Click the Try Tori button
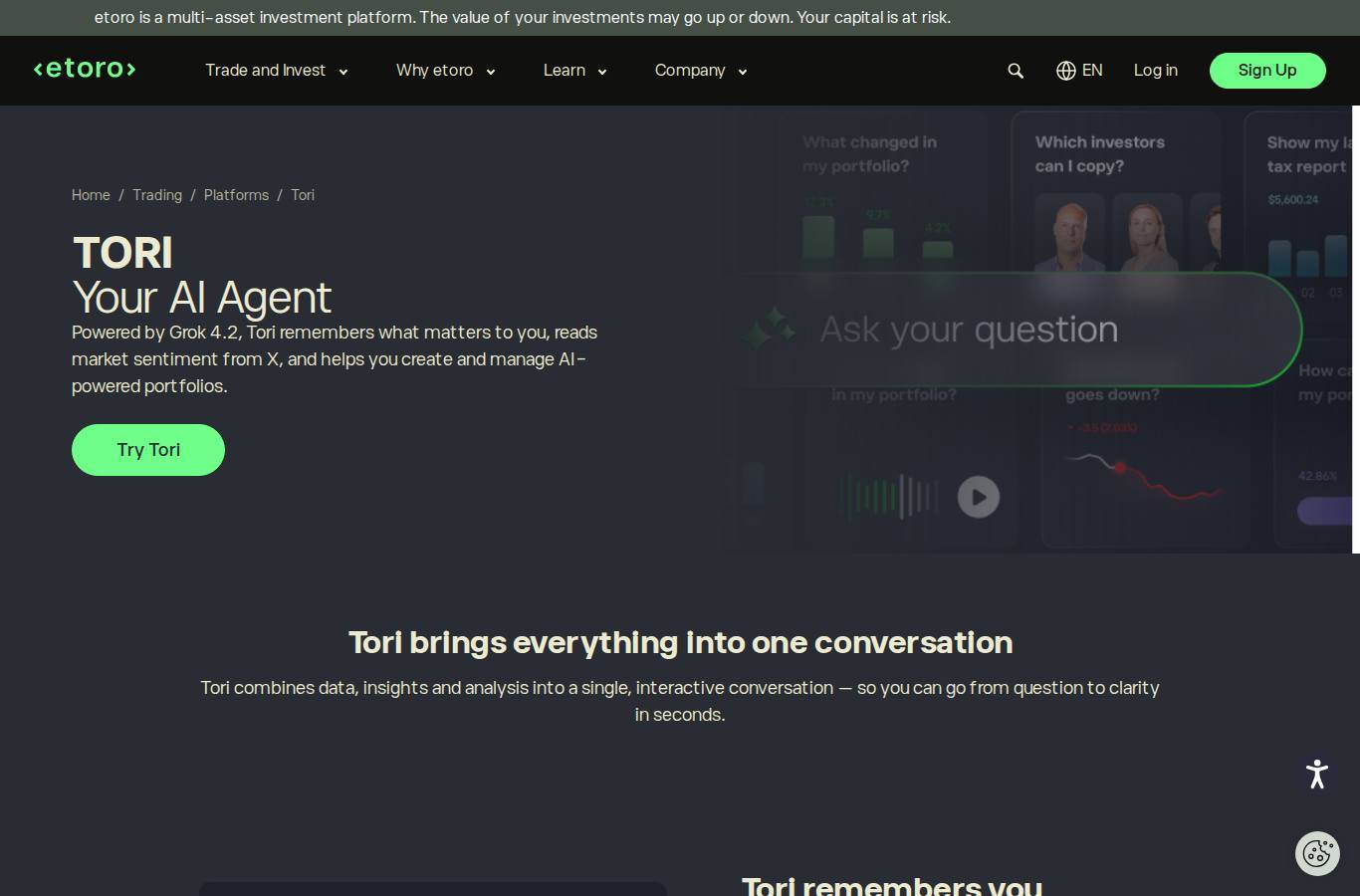This screenshot has width=1360, height=896. (148, 450)
